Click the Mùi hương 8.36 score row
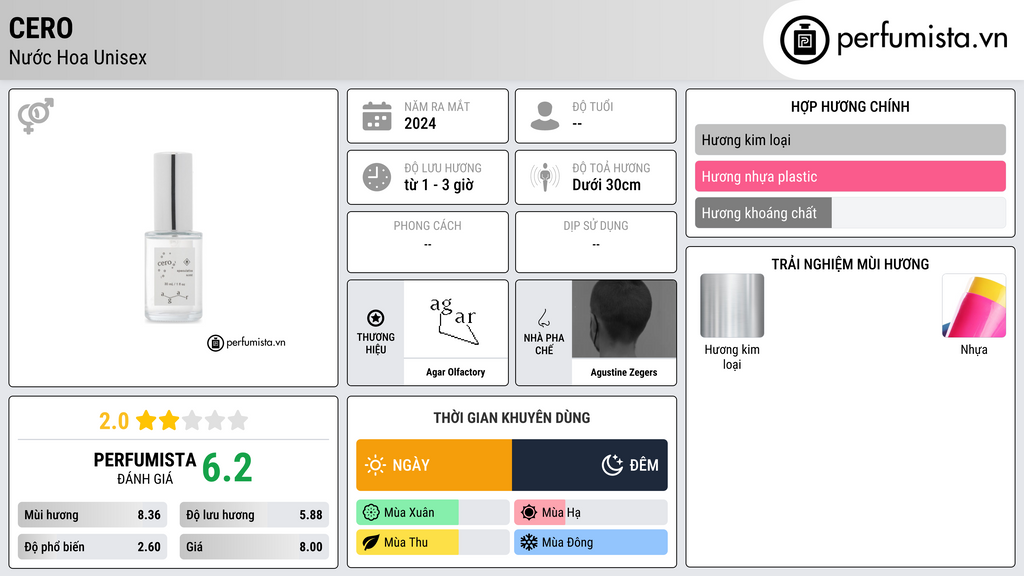 [93, 515]
